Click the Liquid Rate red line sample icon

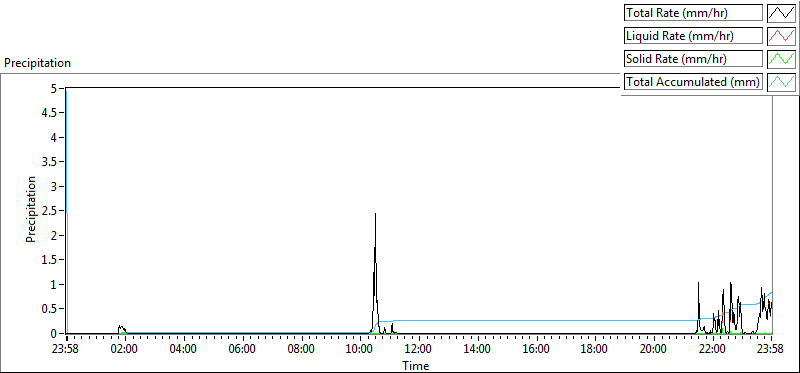[782, 36]
